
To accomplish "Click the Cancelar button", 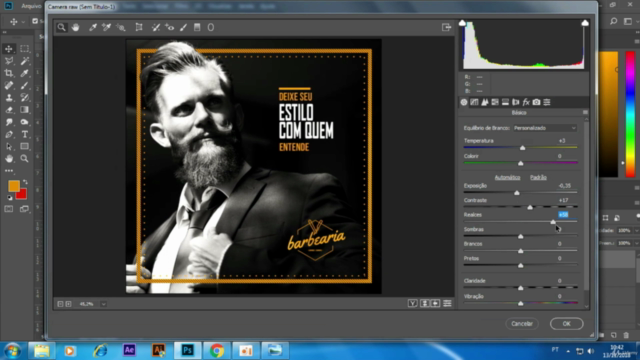I will (x=522, y=324).
